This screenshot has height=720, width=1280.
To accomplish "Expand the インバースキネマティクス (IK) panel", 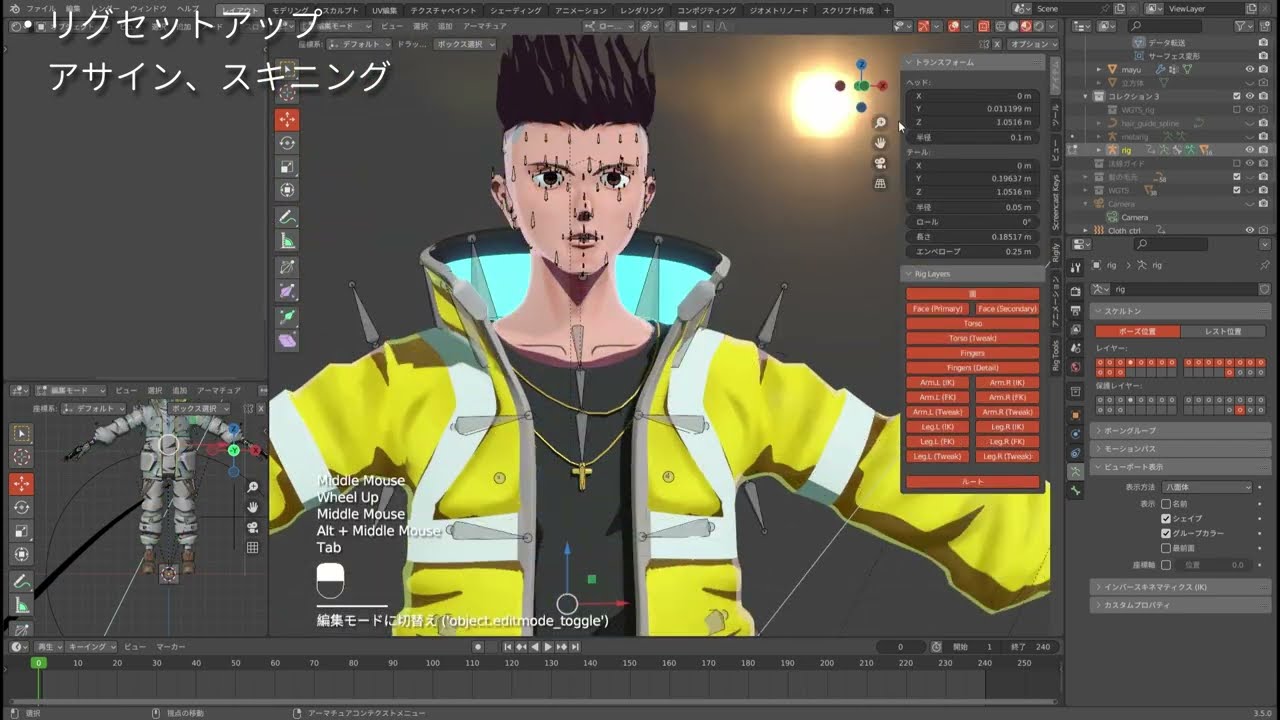I will point(1181,587).
